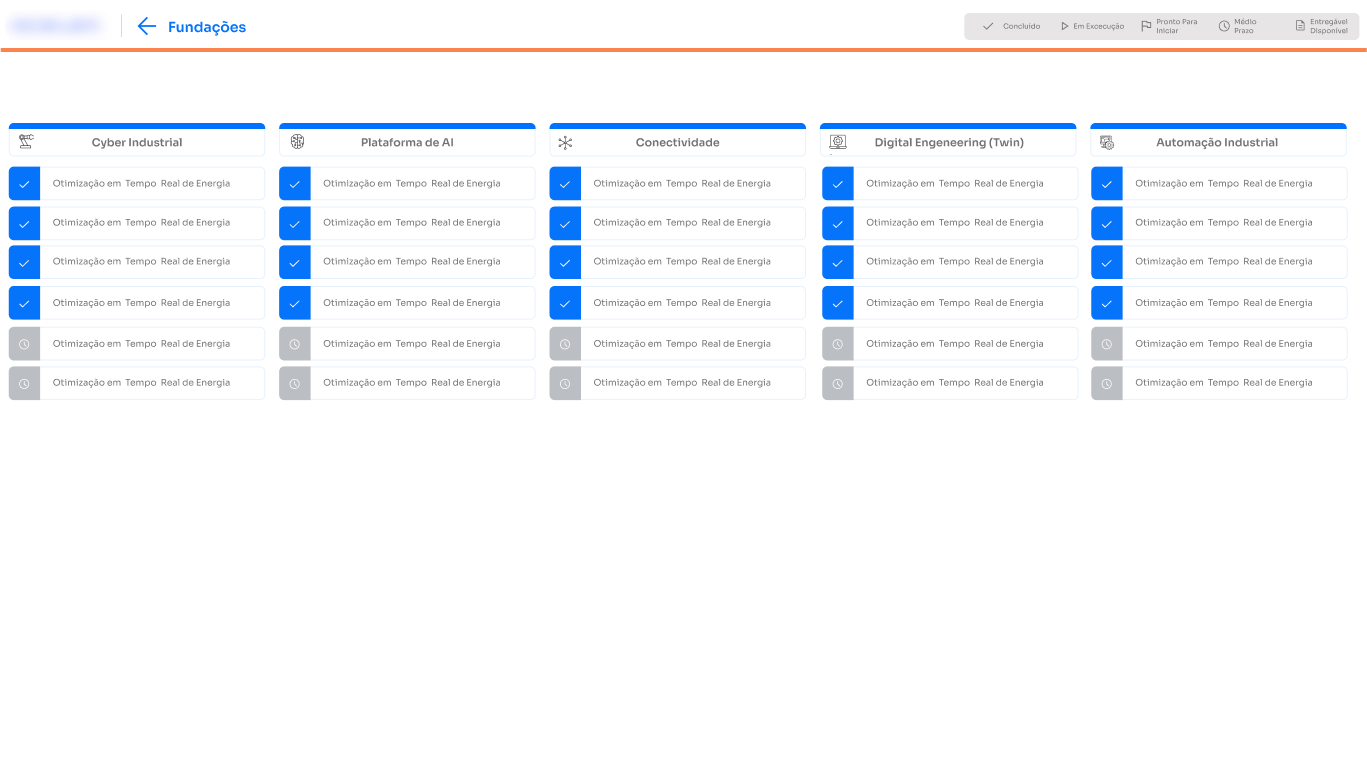Click the network icon next to Conectividade
The width and height of the screenshot is (1367, 768).
(x=566, y=141)
